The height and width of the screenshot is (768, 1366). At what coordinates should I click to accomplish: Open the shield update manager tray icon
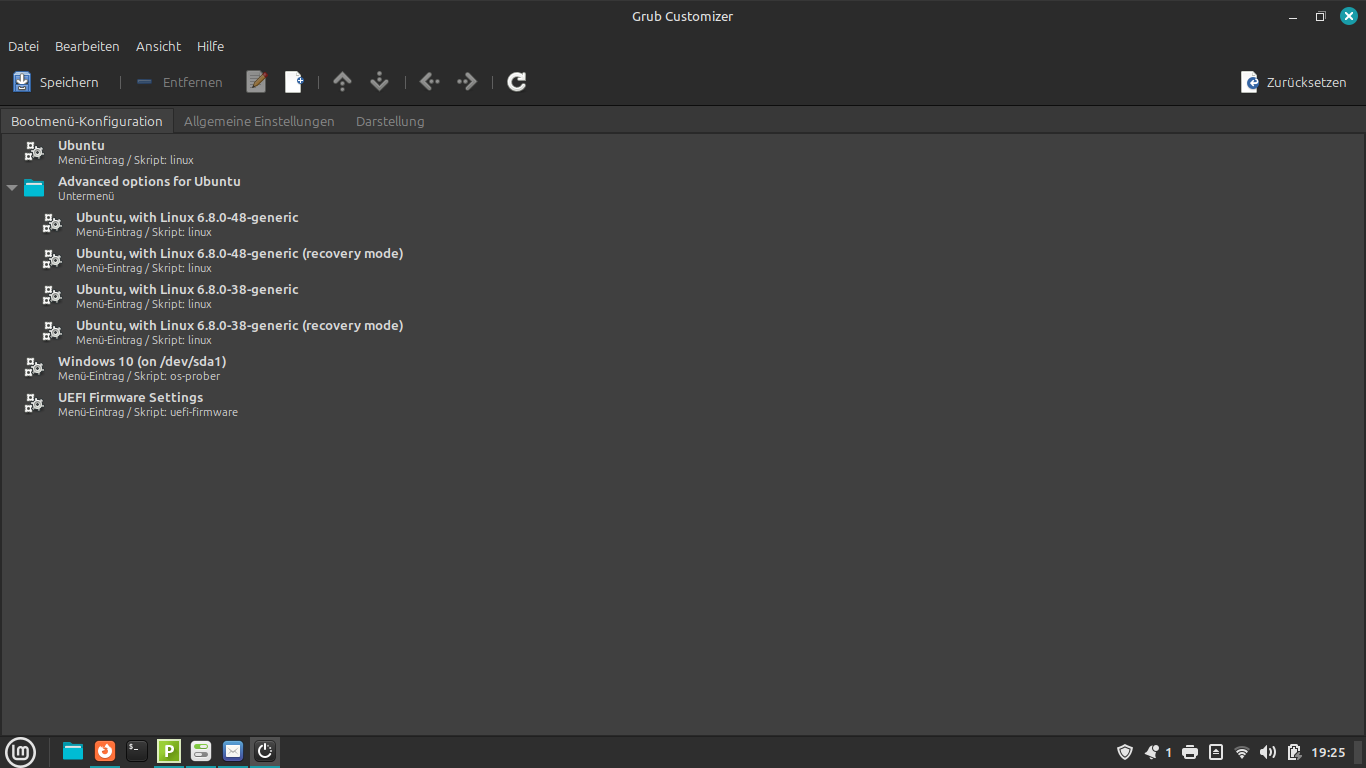(1125, 752)
